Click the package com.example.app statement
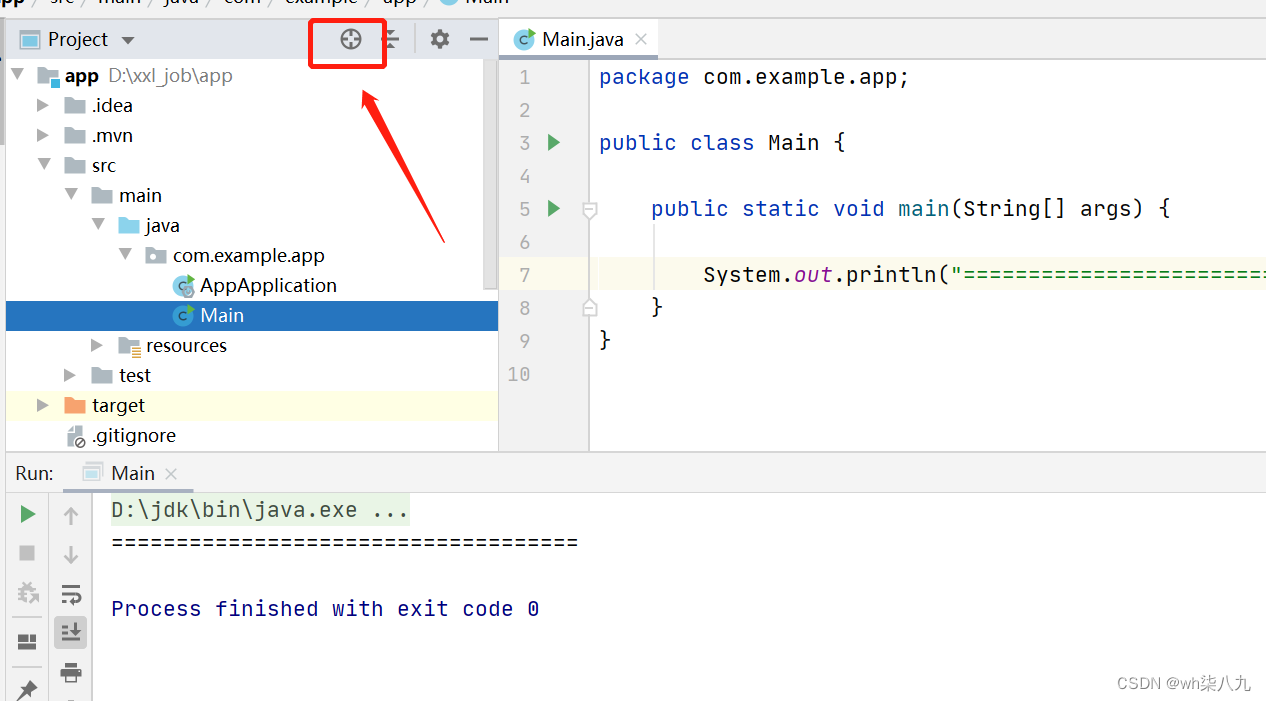 pos(754,78)
